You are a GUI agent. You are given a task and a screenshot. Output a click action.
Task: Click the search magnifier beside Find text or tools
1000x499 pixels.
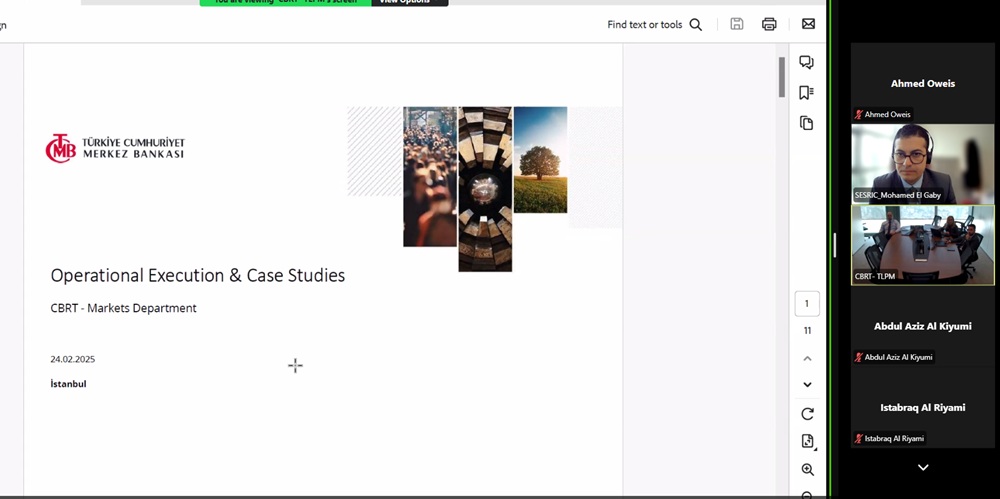pos(696,25)
